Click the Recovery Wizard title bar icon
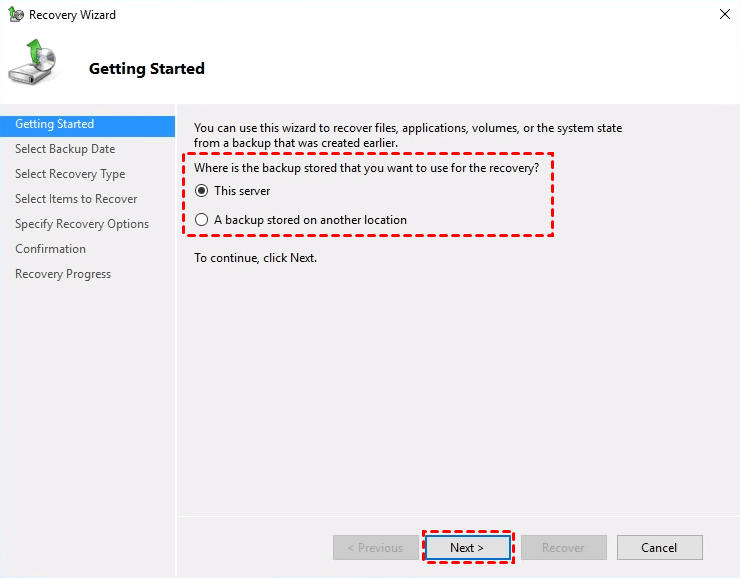Screen dimensions: 740x578 click(16, 15)
